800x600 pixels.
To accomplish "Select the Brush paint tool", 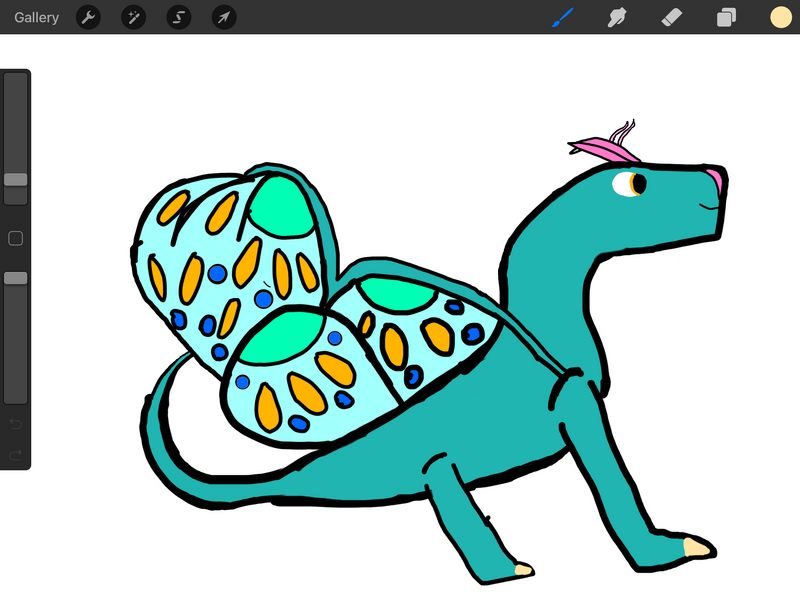I will click(x=563, y=17).
